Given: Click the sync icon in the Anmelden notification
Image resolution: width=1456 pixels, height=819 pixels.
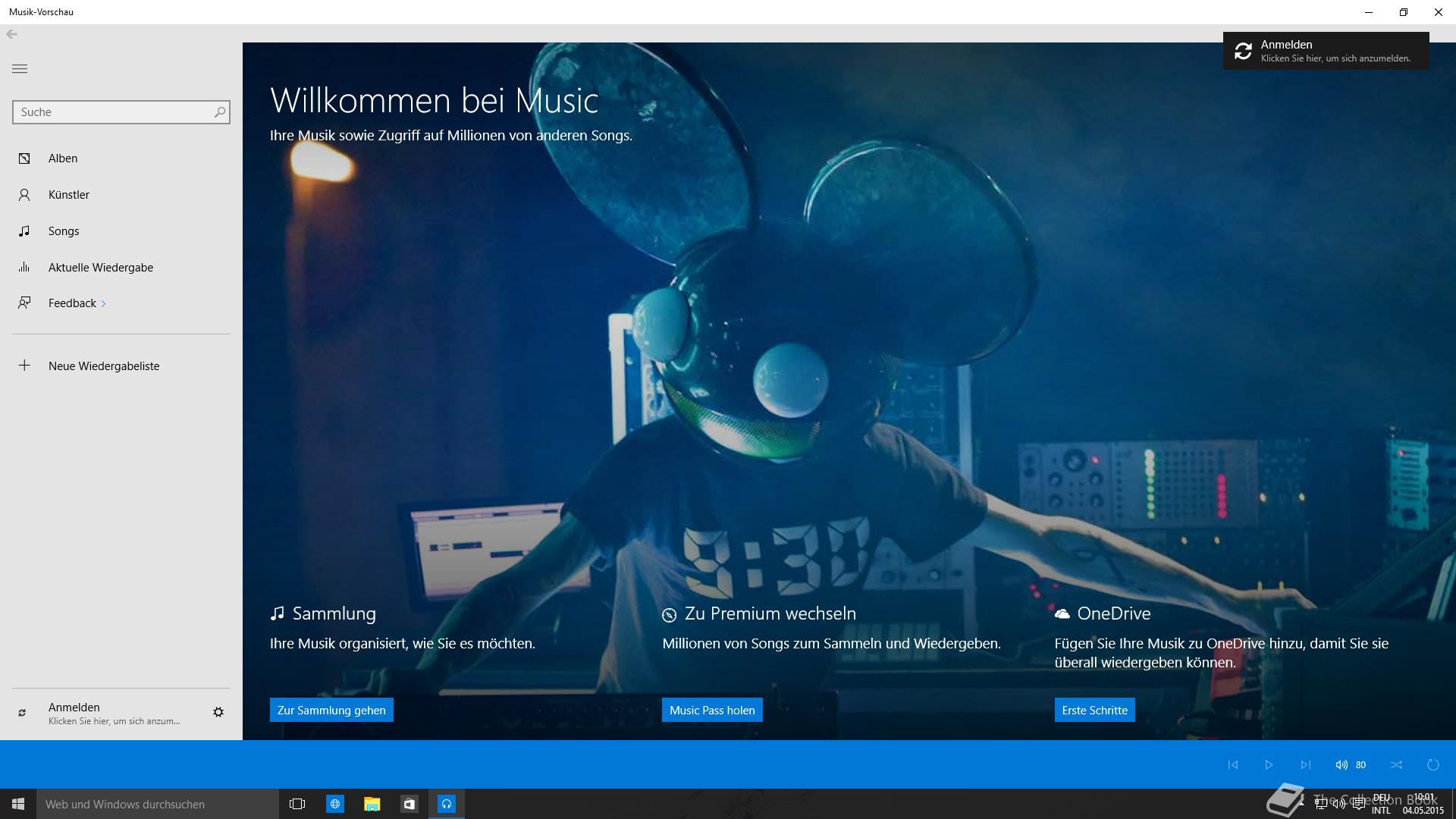Looking at the screenshot, I should pyautogui.click(x=1243, y=51).
